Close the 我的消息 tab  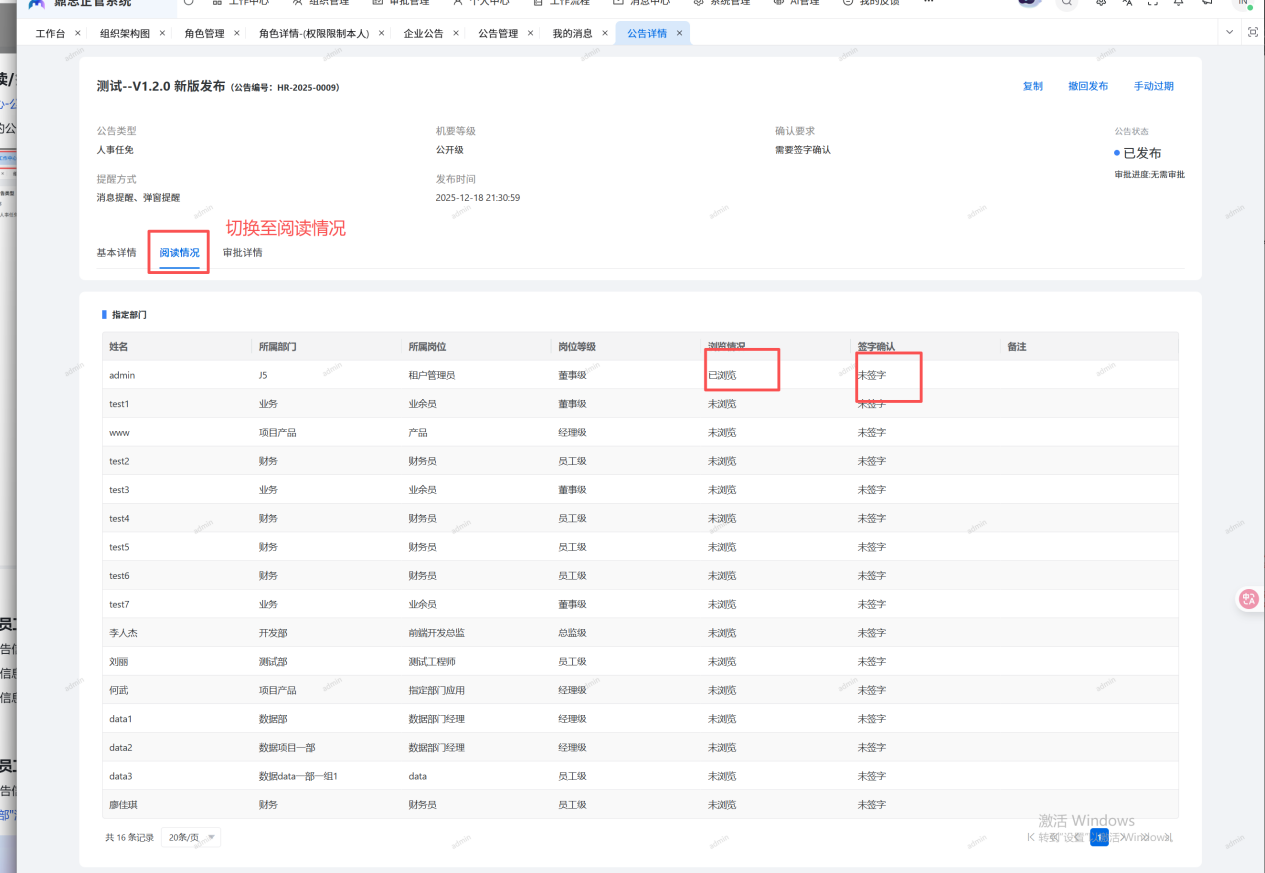tap(605, 33)
